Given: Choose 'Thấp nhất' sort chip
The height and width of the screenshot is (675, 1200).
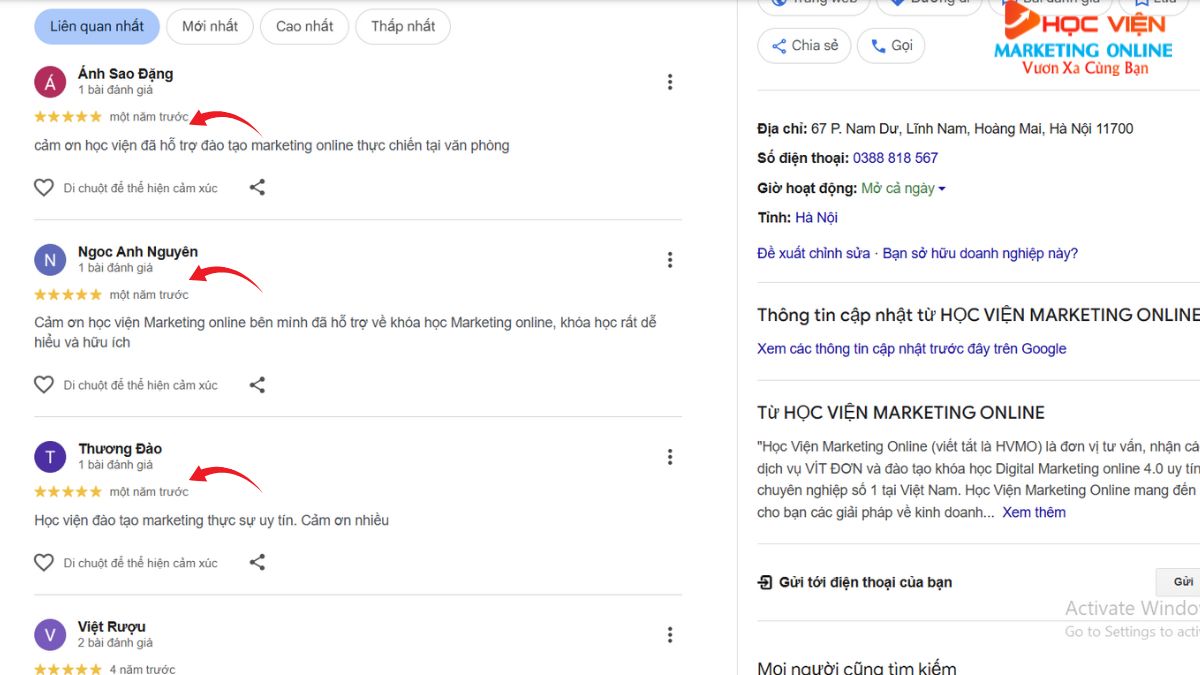Looking at the screenshot, I should point(403,26).
